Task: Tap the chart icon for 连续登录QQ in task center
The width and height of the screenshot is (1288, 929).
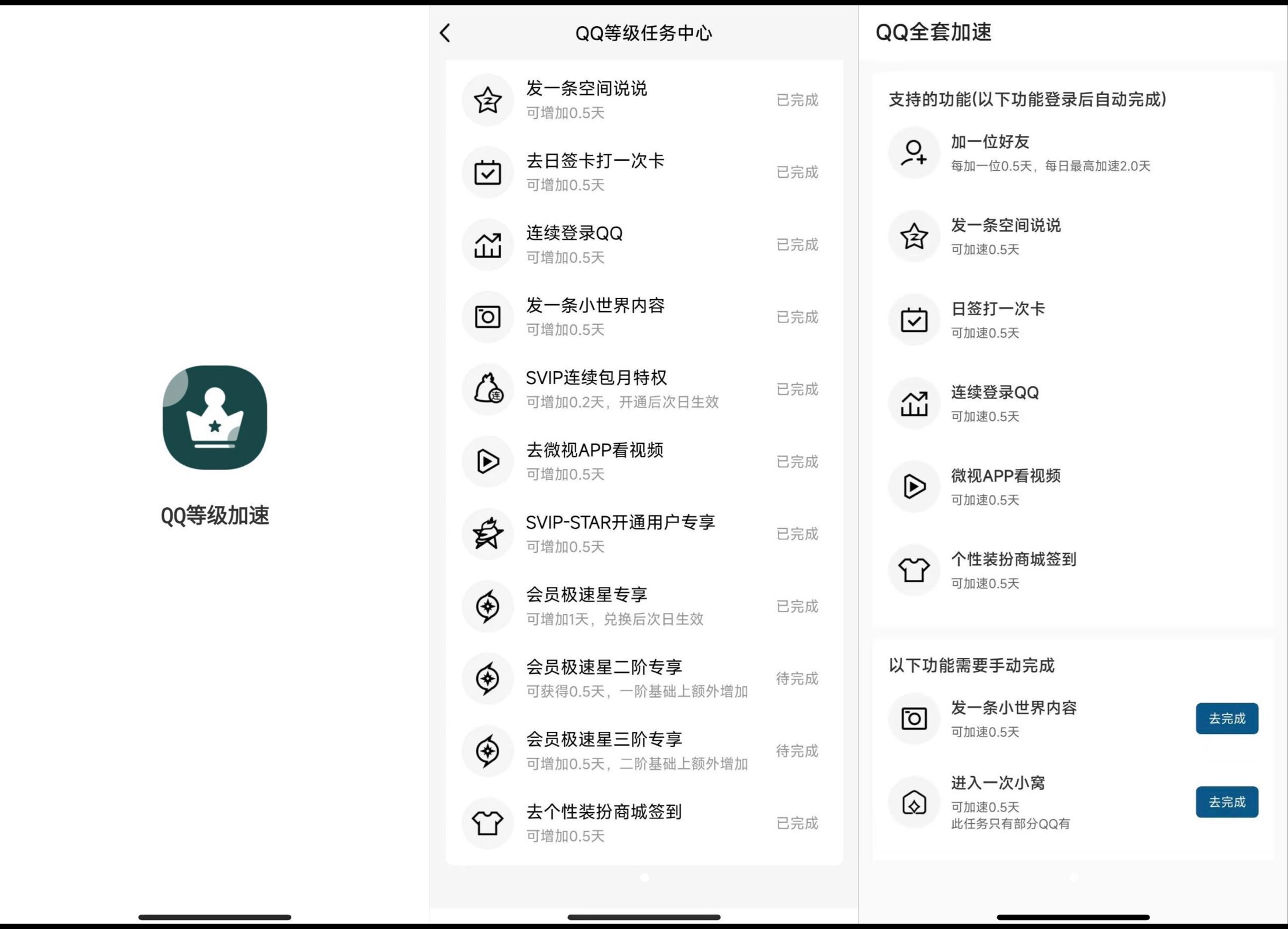Action: (487, 245)
